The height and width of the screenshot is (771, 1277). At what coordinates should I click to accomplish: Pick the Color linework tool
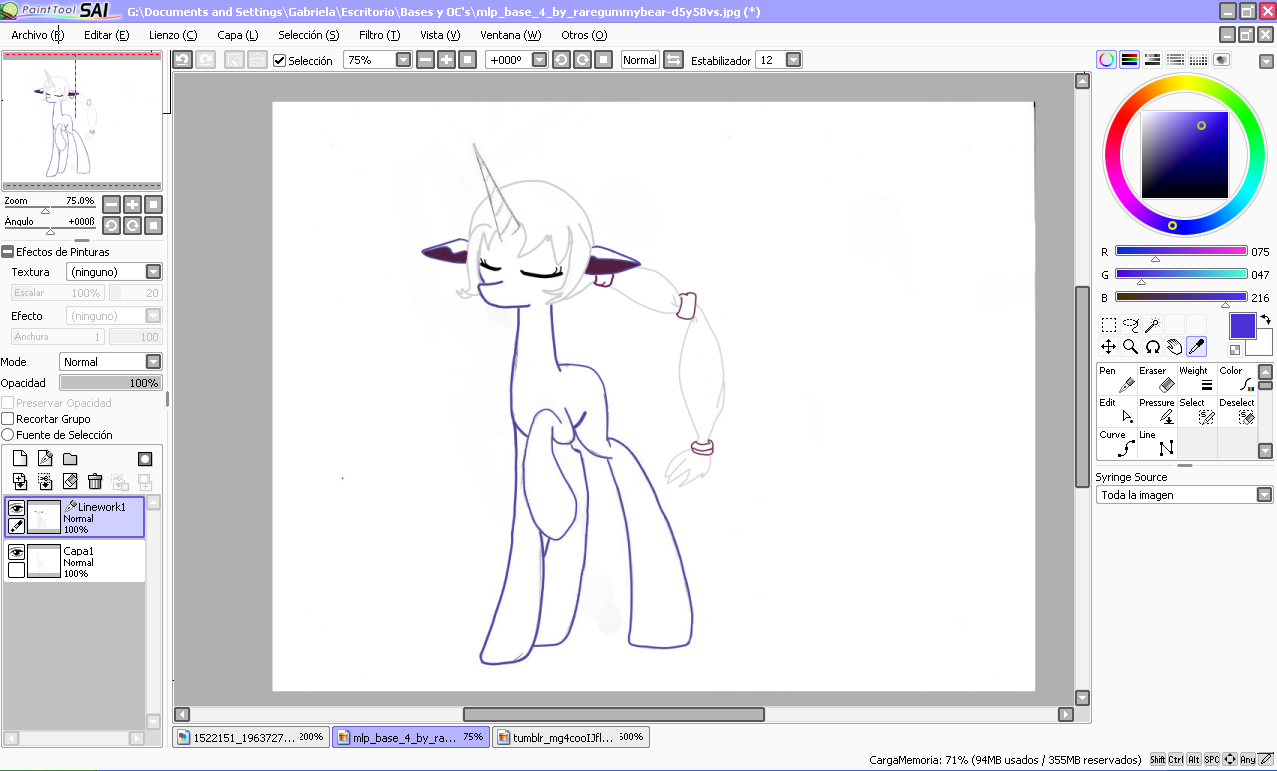(x=1236, y=379)
